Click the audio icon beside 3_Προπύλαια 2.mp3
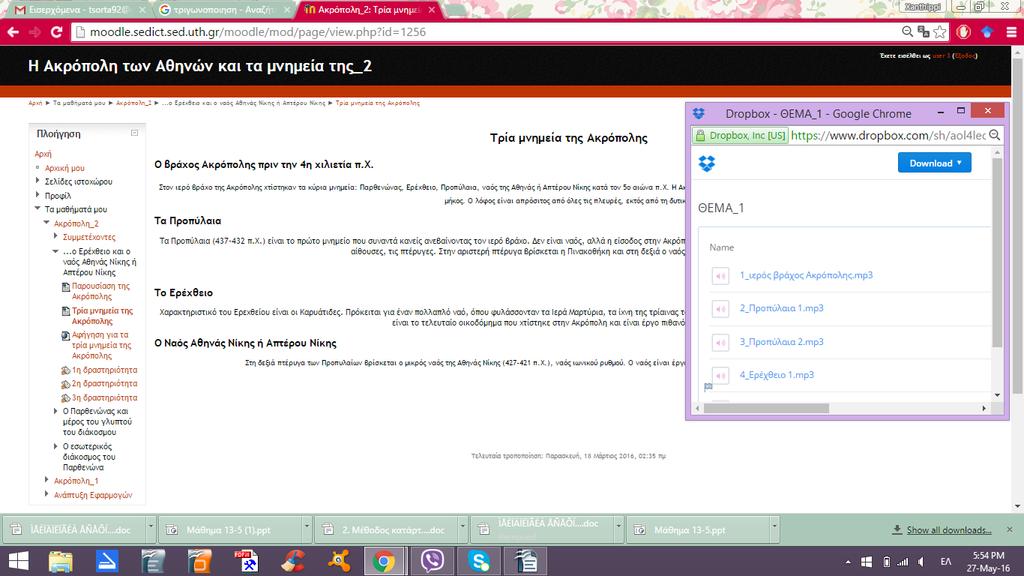This screenshot has height=576, width=1024. coord(720,342)
